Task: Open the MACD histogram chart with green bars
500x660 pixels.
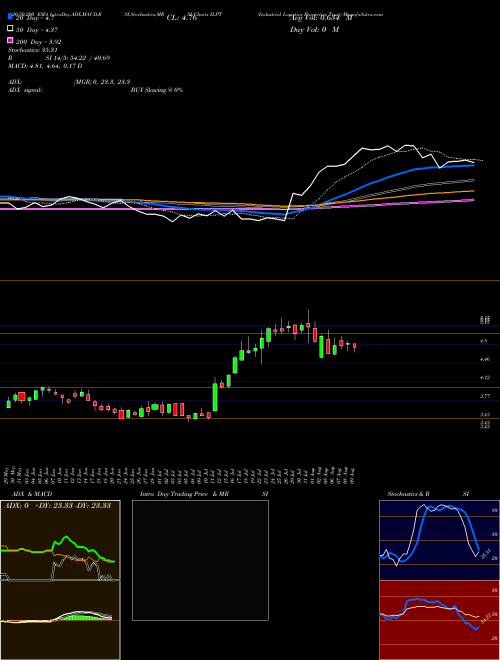Action: (x=60, y=620)
